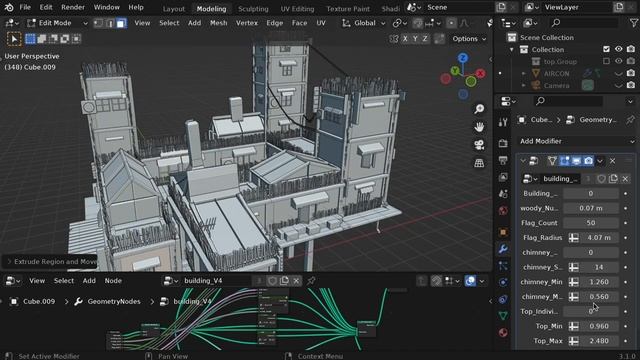
Task: Click the Cube.009 breadcrumb in node editor
Action: [39, 302]
